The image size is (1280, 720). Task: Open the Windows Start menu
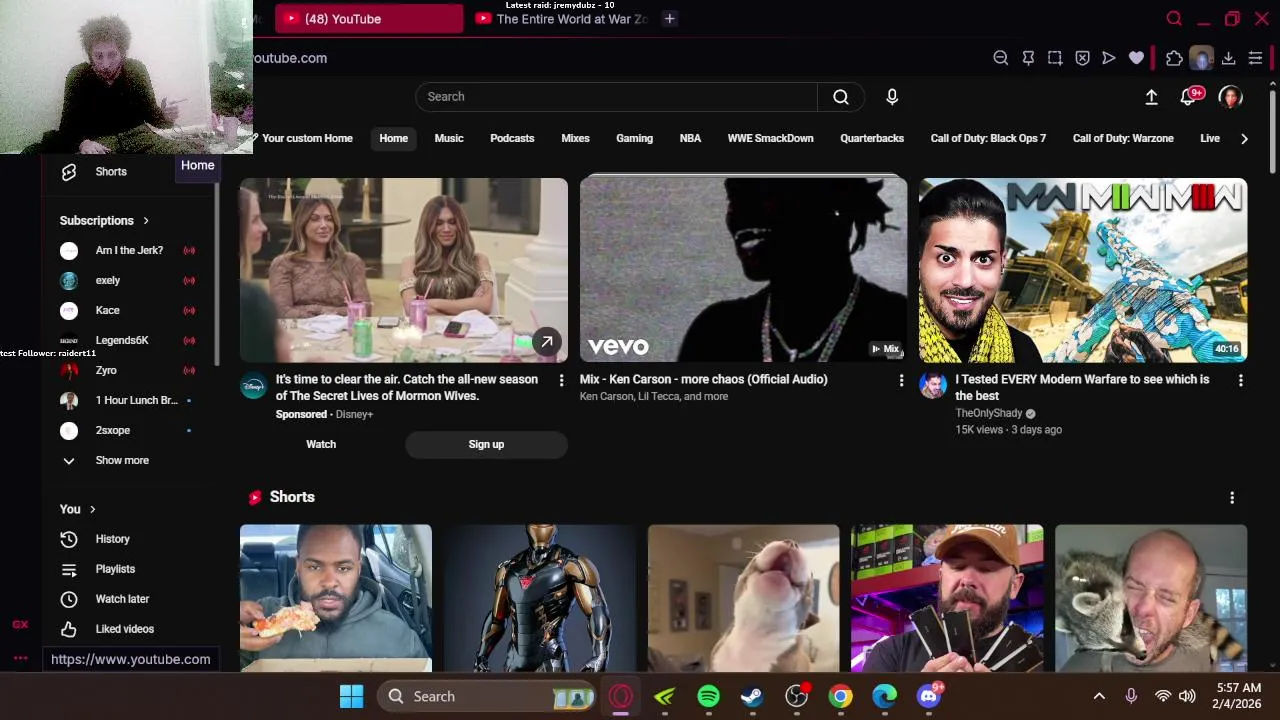[351, 696]
